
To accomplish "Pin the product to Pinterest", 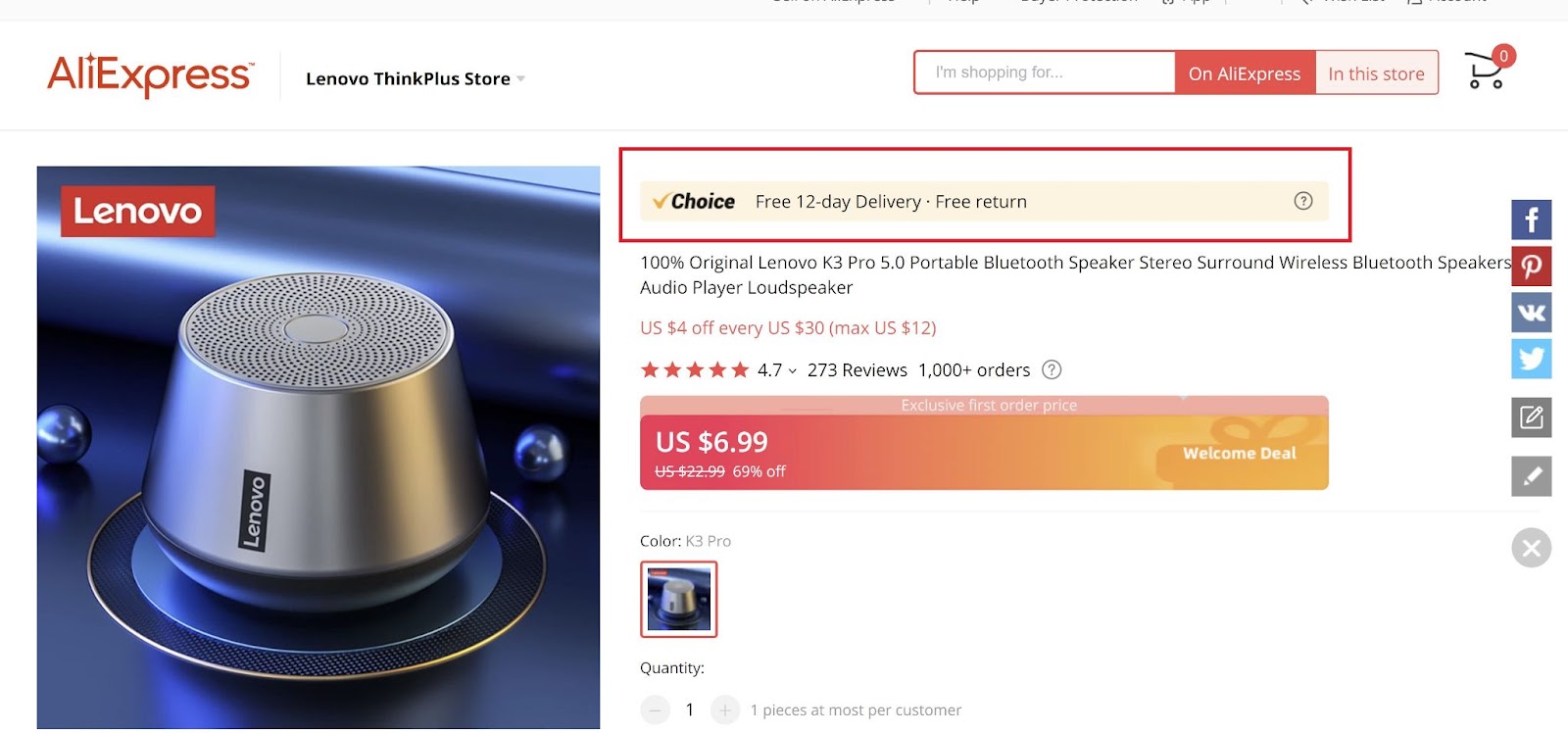I will [x=1531, y=266].
